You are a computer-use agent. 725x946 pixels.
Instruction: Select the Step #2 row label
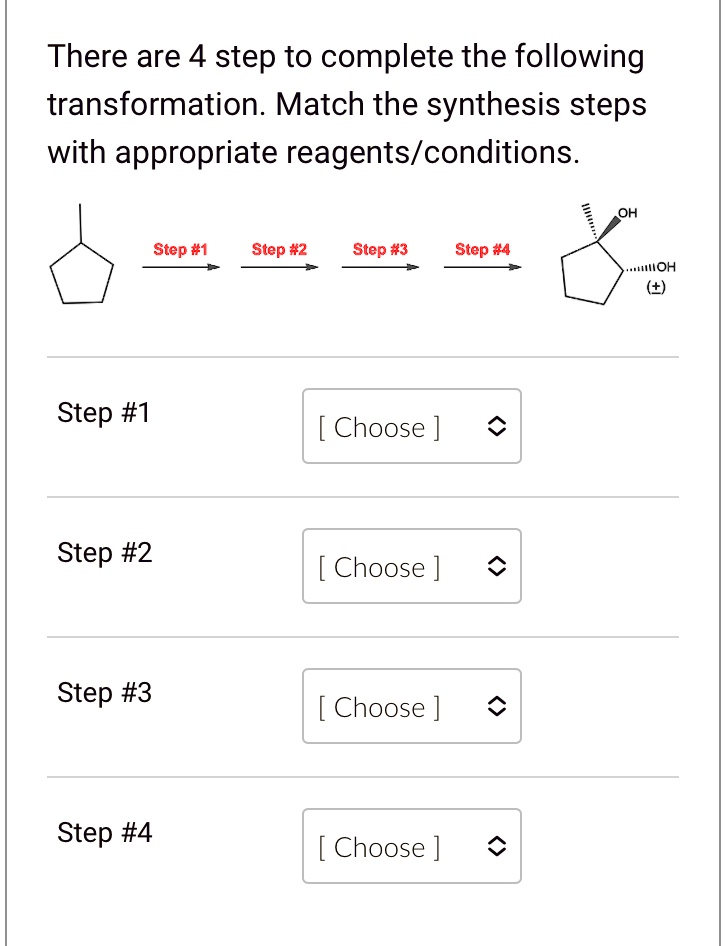coord(104,553)
